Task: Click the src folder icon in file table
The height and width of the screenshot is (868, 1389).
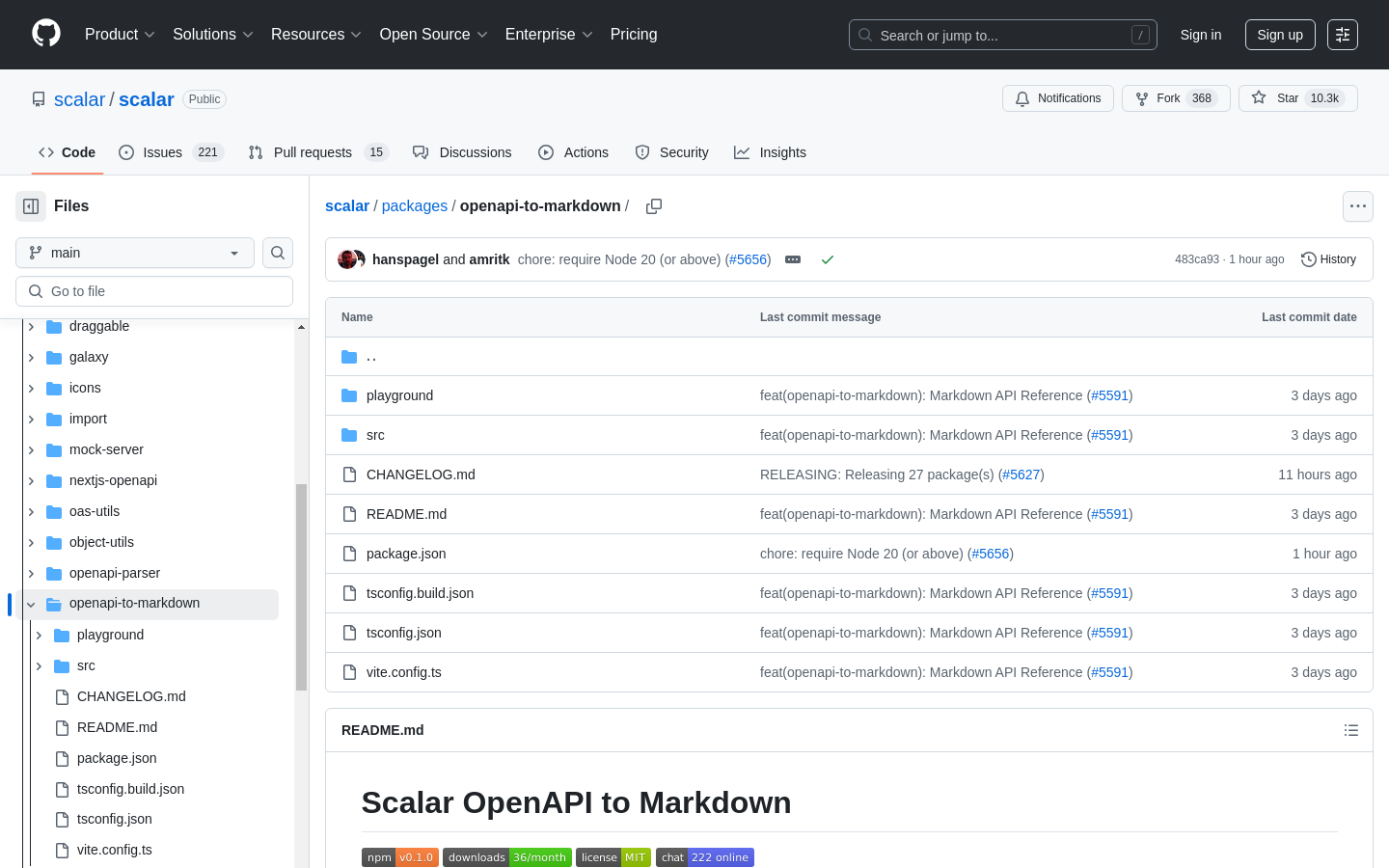Action: pos(349,435)
